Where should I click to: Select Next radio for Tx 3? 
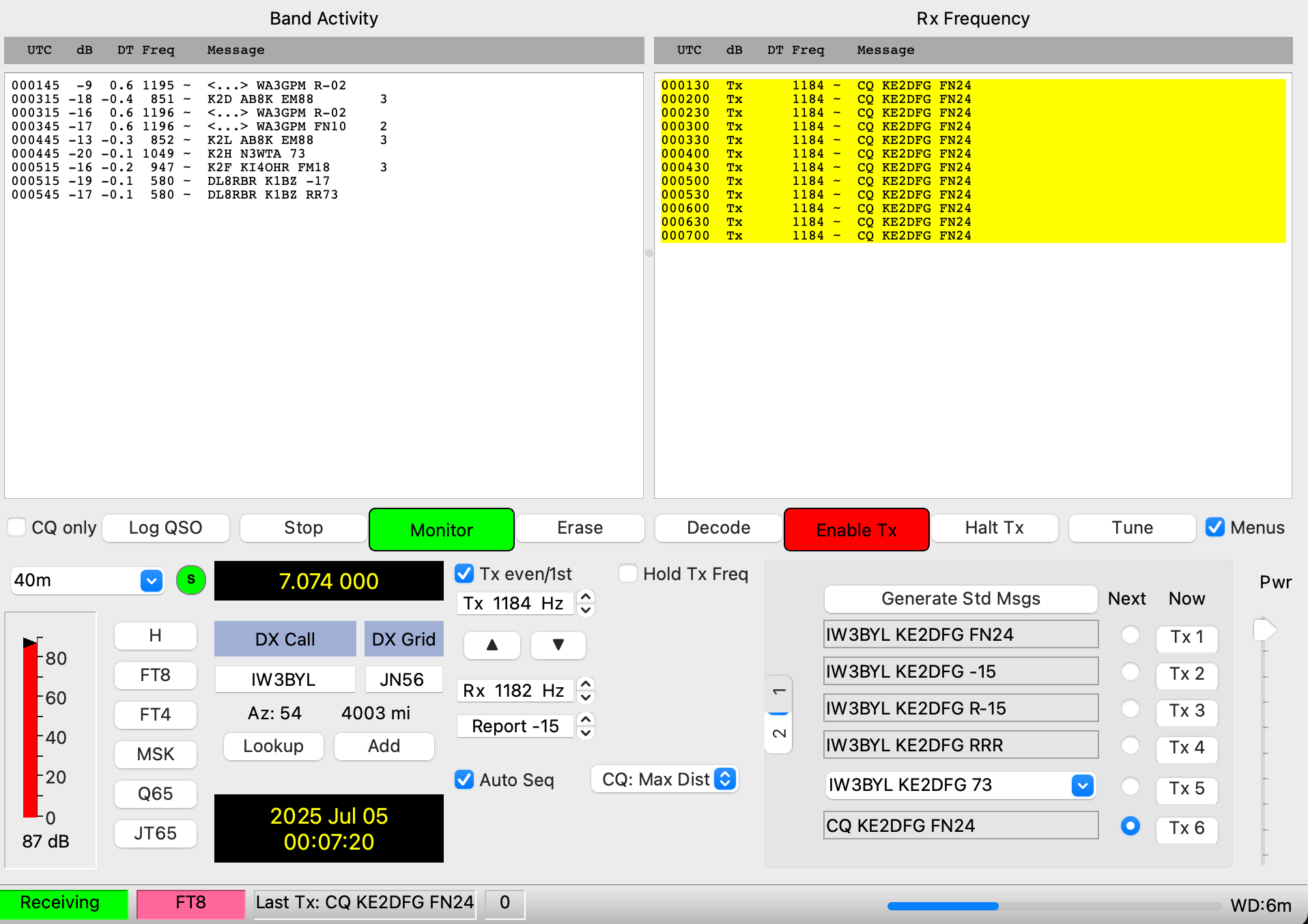click(x=1131, y=708)
